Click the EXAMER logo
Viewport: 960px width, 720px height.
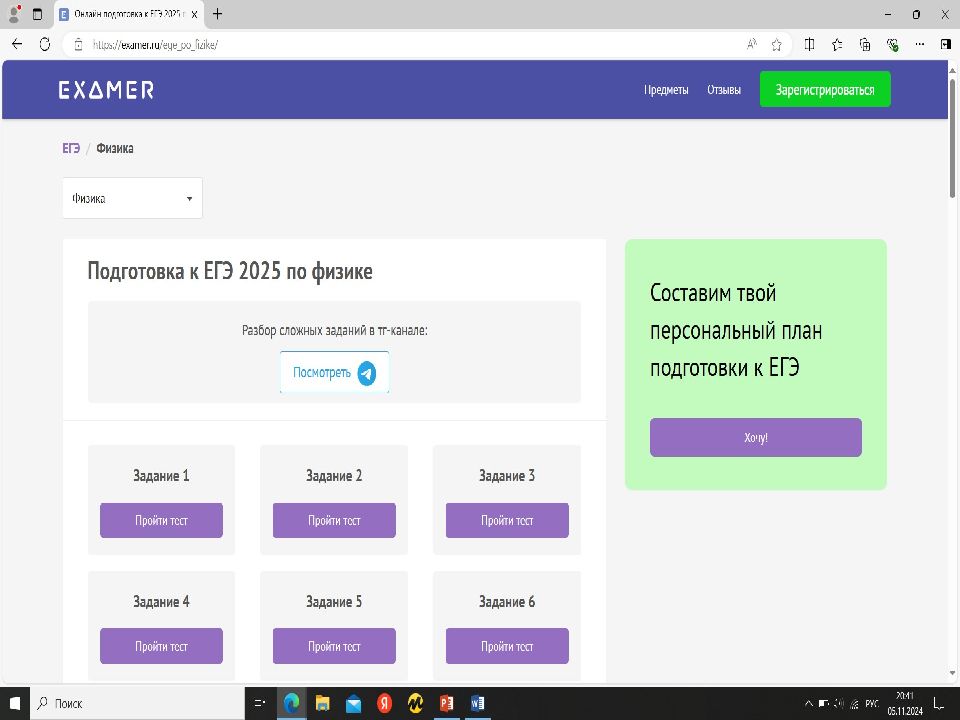pyautogui.click(x=106, y=90)
